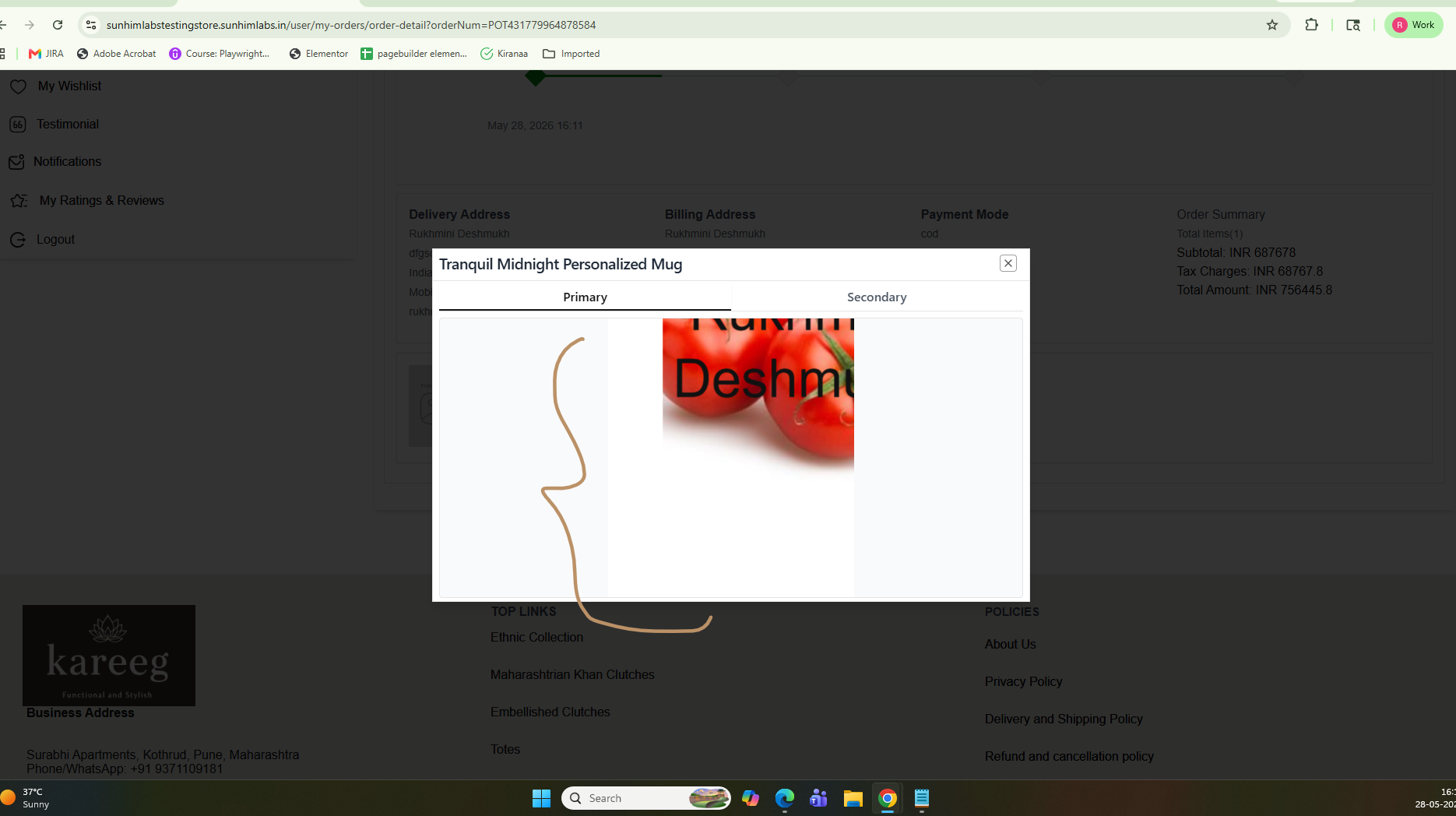
Task: Open the Kiranaa bookmark
Action: 504,54
